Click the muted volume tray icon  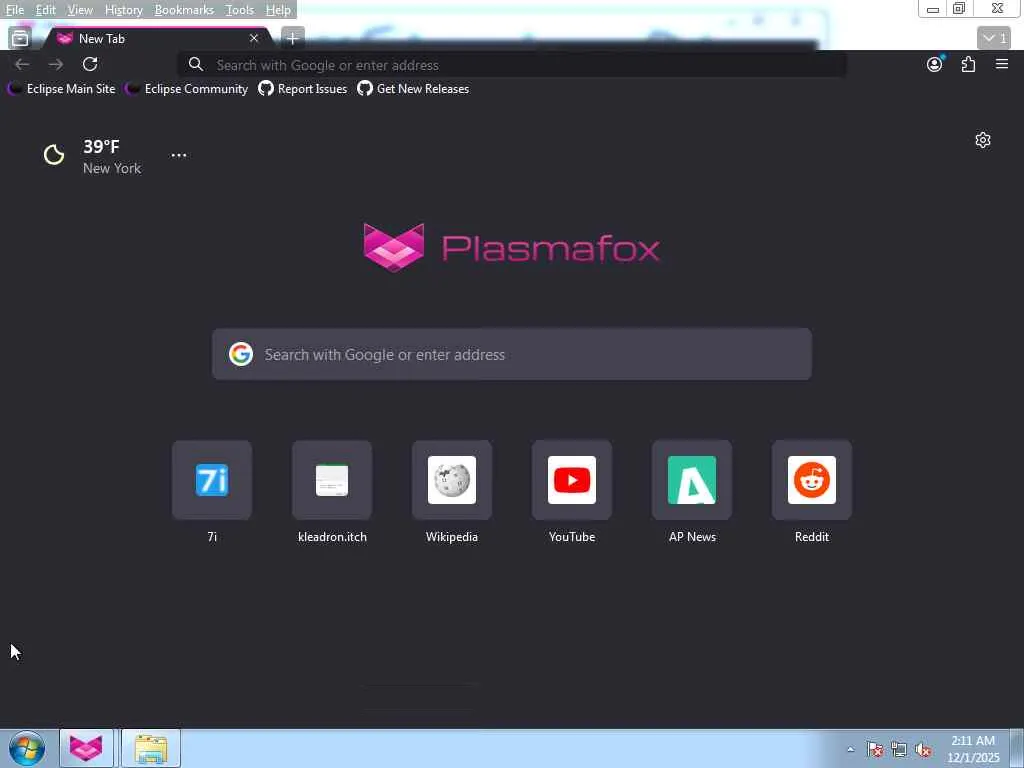tap(923, 750)
